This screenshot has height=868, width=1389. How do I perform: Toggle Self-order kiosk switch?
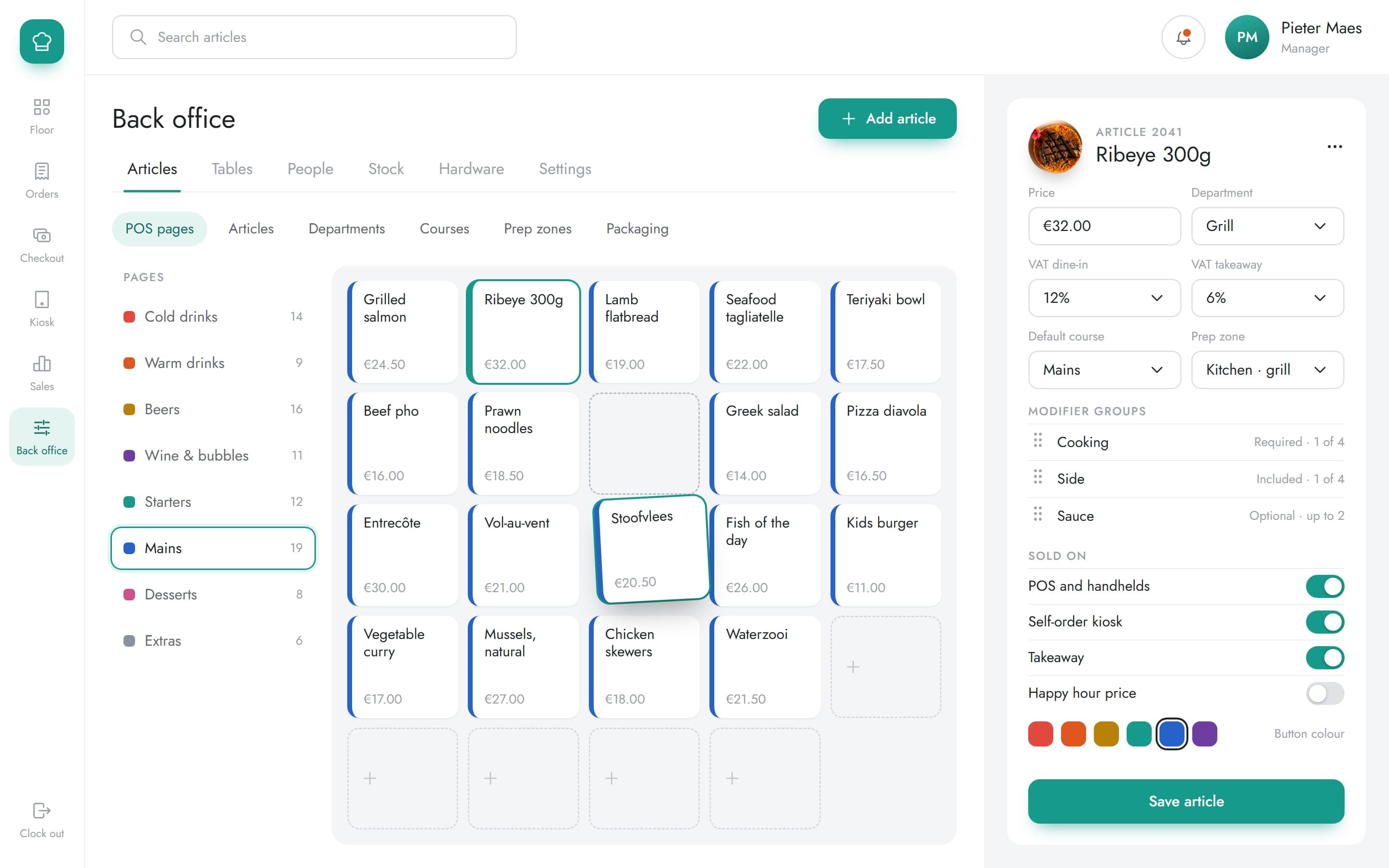pyautogui.click(x=1325, y=622)
